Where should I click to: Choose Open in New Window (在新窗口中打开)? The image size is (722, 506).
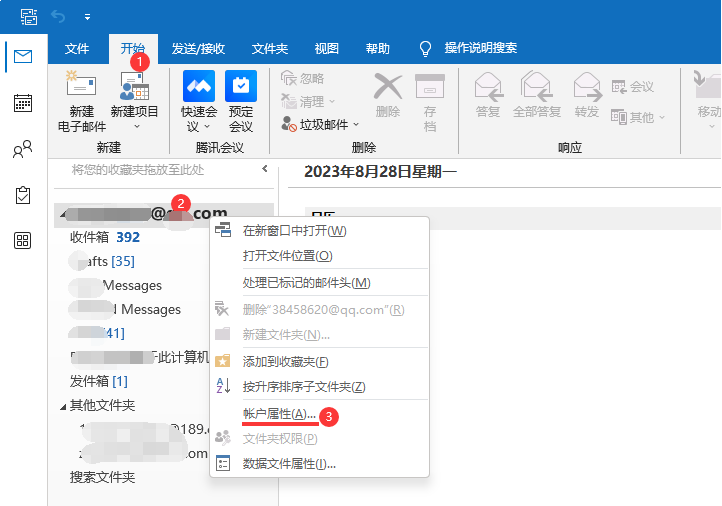pos(294,231)
